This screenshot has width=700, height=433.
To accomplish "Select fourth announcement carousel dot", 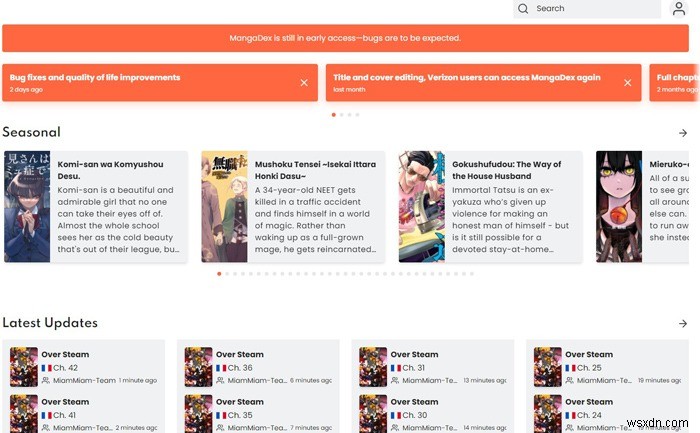I will click(x=357, y=115).
